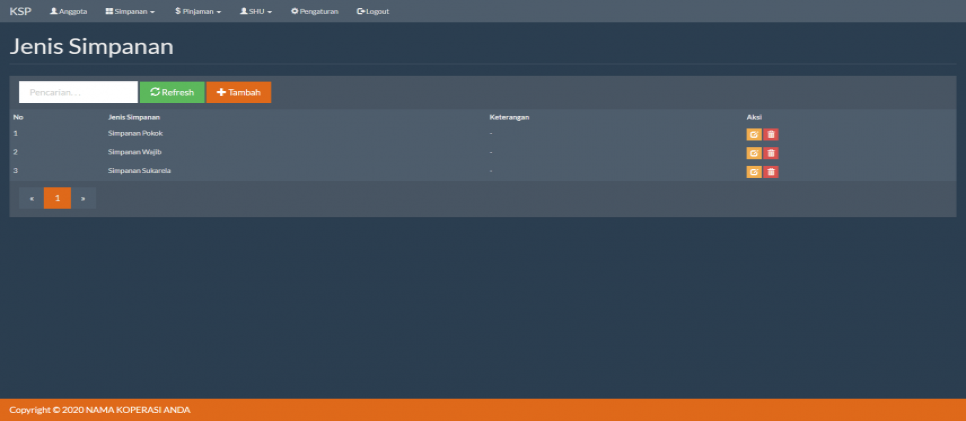
Task: Go to Anggota page
Action: pyautogui.click(x=69, y=11)
